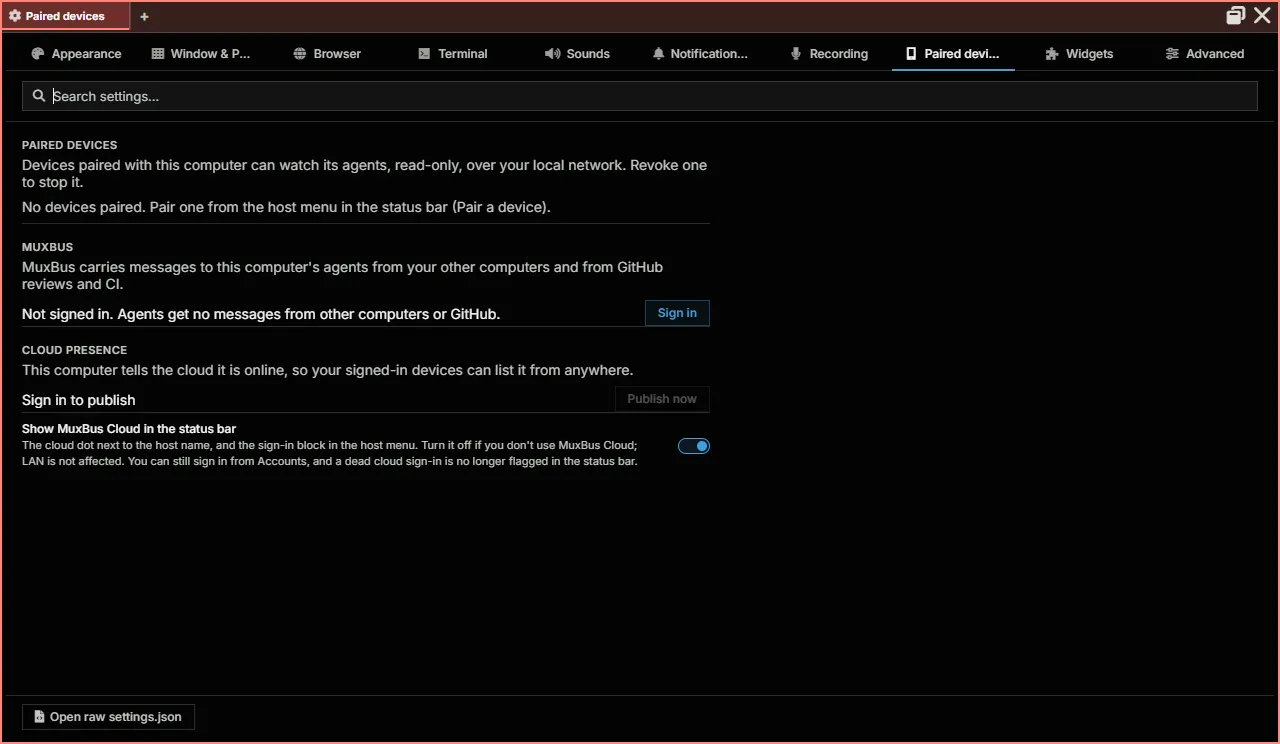Click the 'PAIRED DEVICES' section heading
Screen dimensions: 1280x744
coord(70,145)
